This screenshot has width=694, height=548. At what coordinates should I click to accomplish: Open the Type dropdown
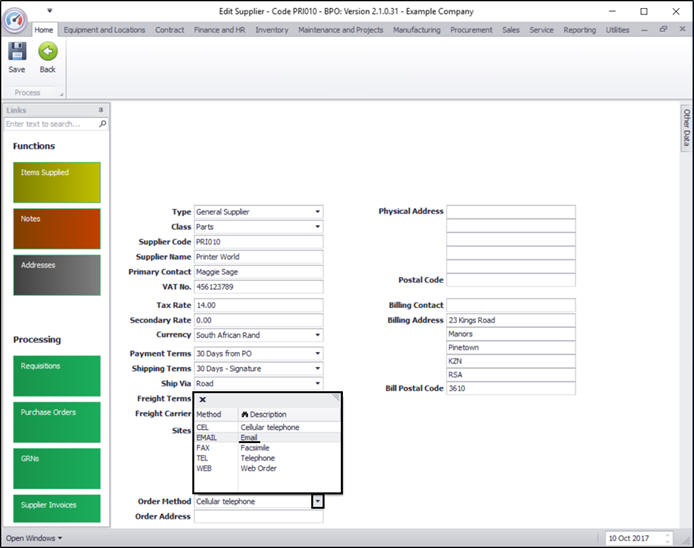pos(317,212)
